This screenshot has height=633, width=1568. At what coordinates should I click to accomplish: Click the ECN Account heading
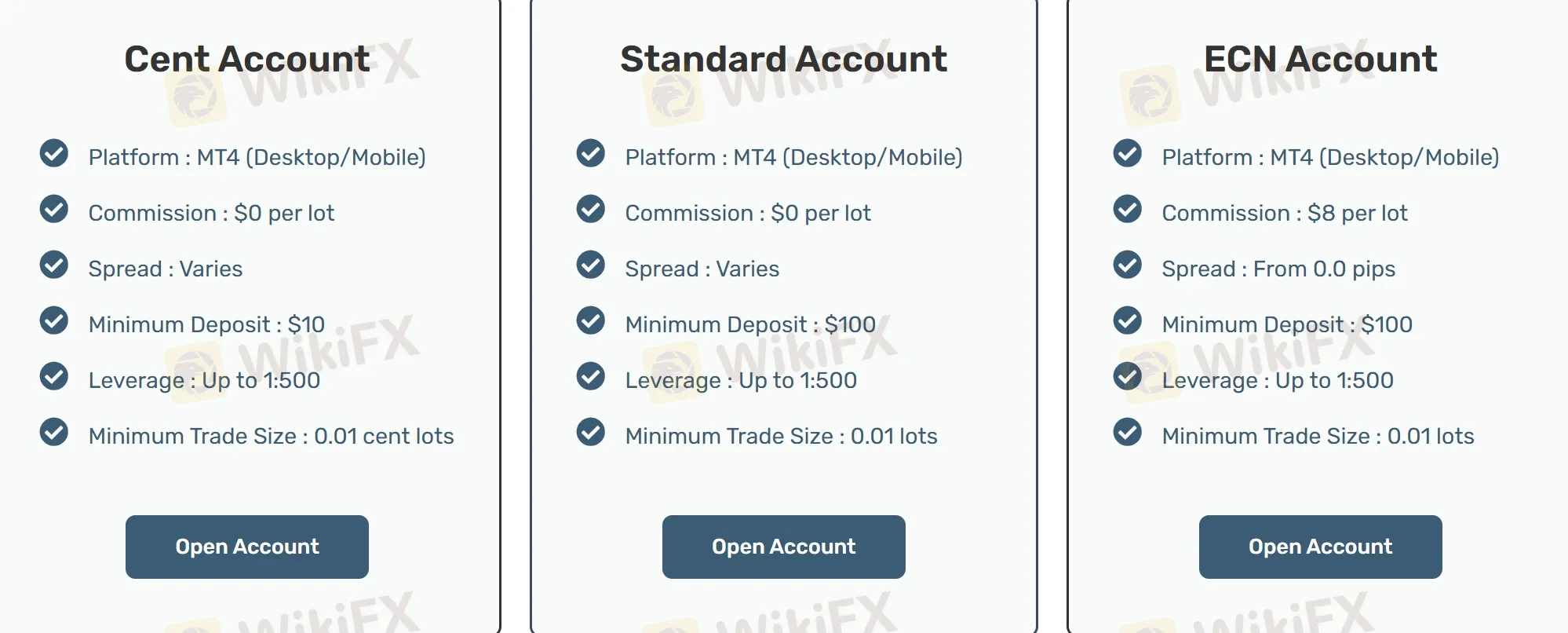tap(1321, 59)
